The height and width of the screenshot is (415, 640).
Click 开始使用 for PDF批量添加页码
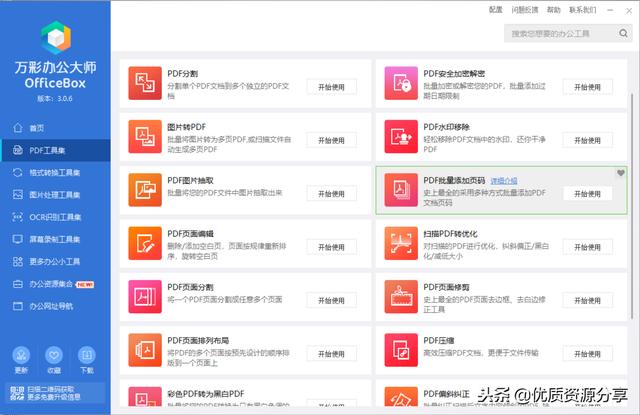(587, 194)
